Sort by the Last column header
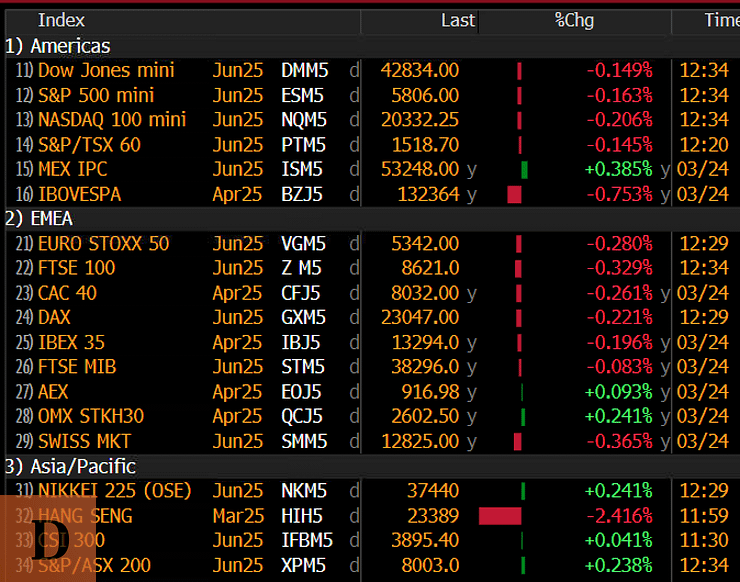This screenshot has width=740, height=582. 458,20
